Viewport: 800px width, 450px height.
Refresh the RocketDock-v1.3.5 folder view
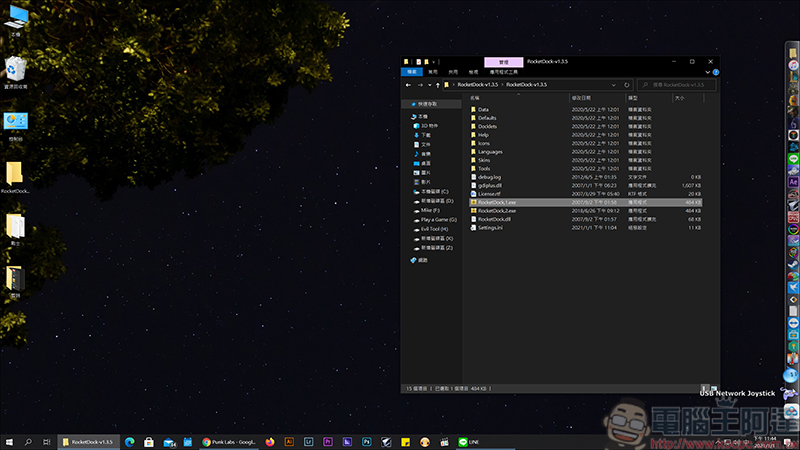click(x=627, y=85)
